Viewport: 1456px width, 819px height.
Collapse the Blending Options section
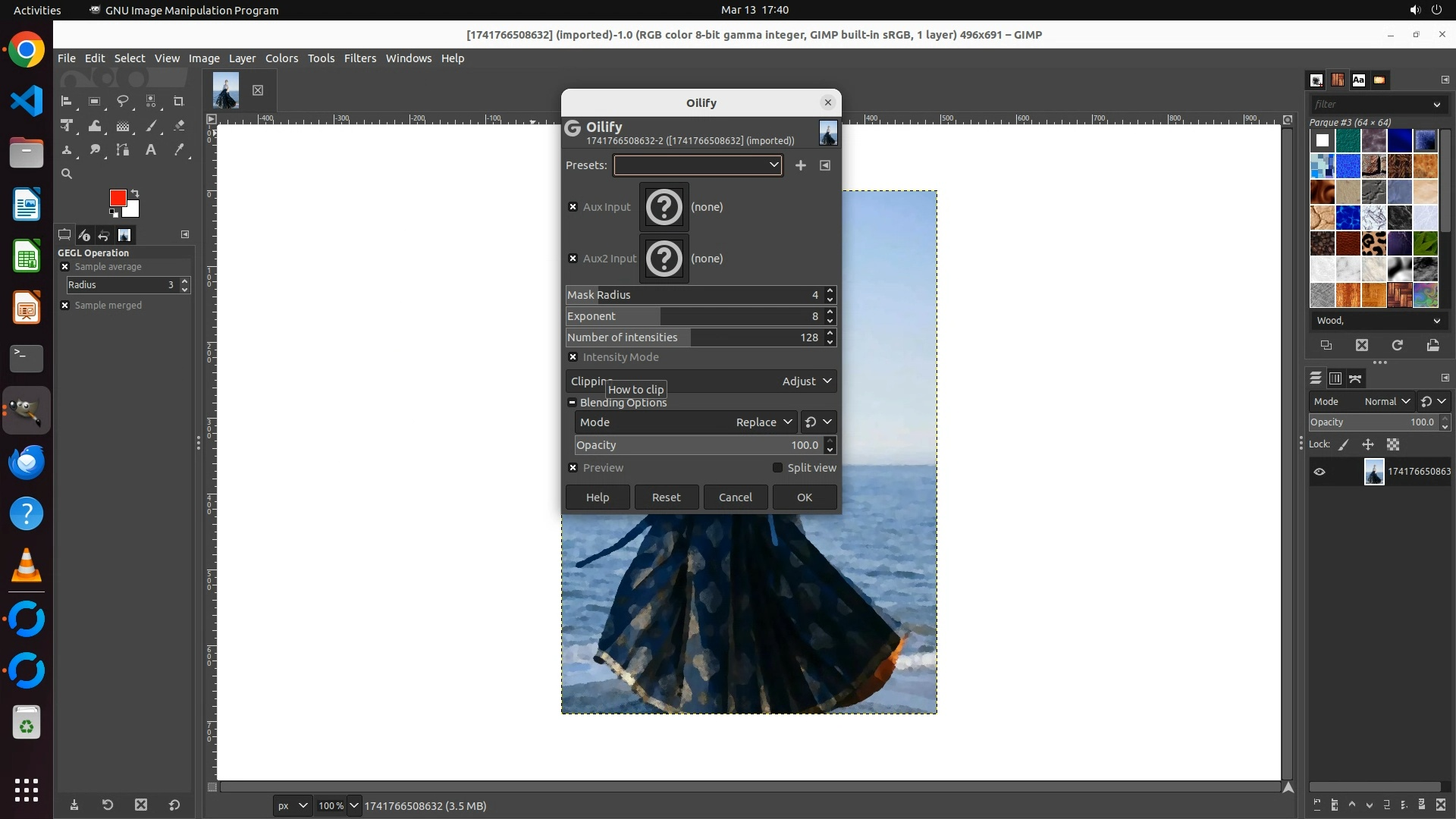point(573,403)
